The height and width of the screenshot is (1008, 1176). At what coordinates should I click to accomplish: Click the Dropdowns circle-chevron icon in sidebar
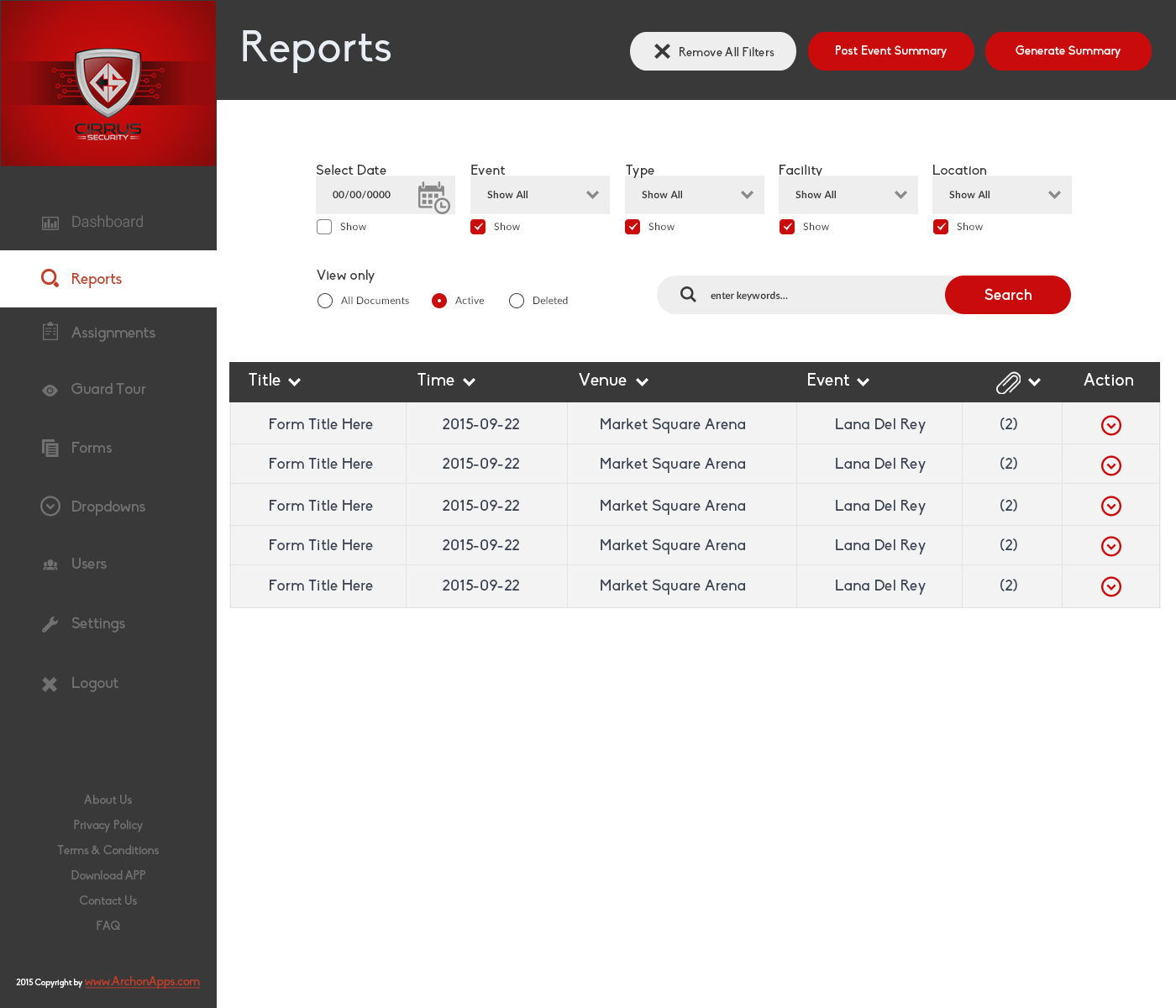50,506
